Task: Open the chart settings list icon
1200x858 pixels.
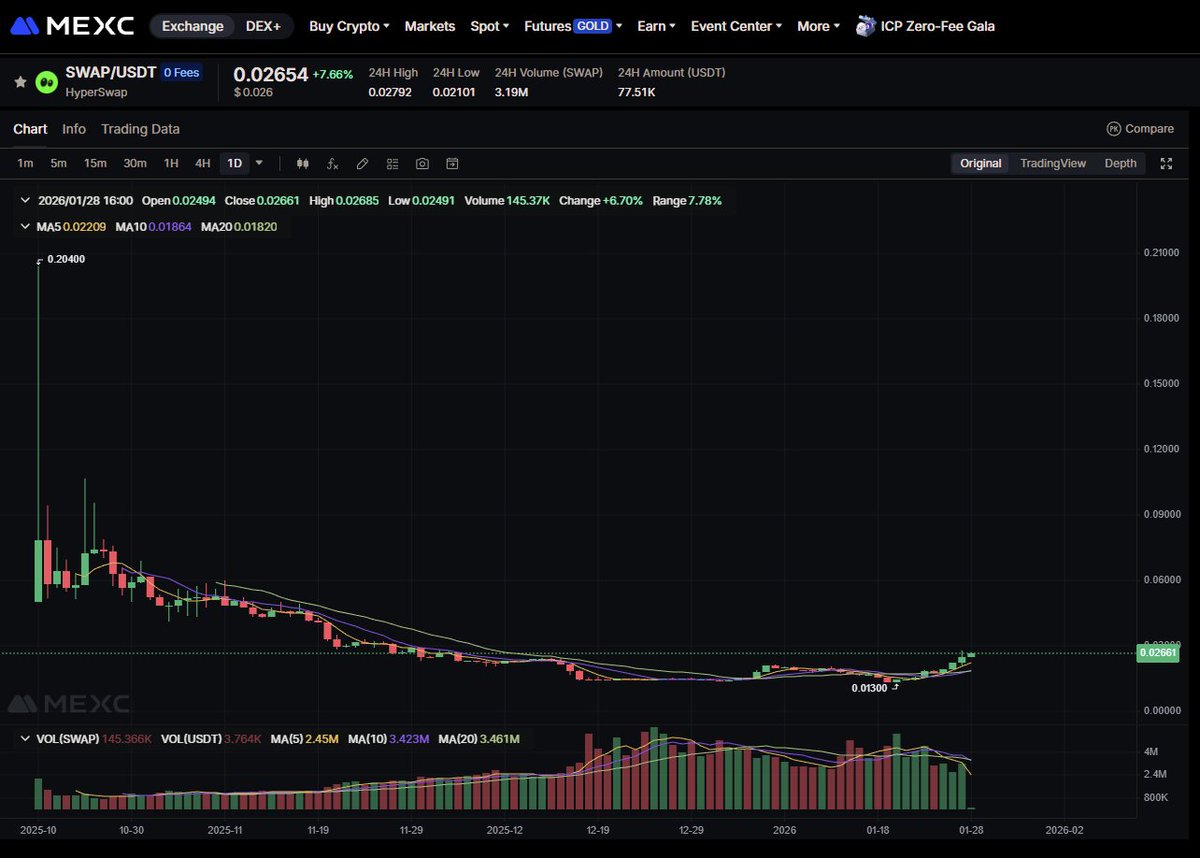Action: coord(392,163)
